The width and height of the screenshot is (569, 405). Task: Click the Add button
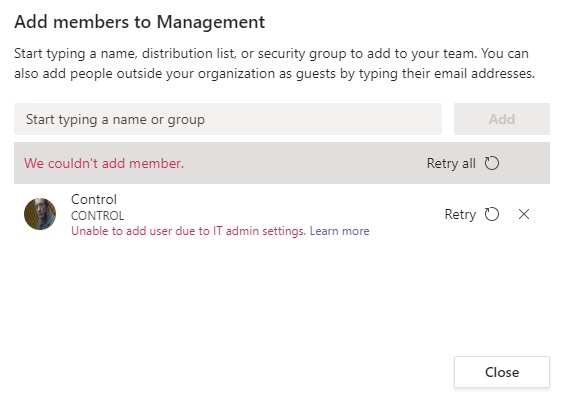coord(502,119)
